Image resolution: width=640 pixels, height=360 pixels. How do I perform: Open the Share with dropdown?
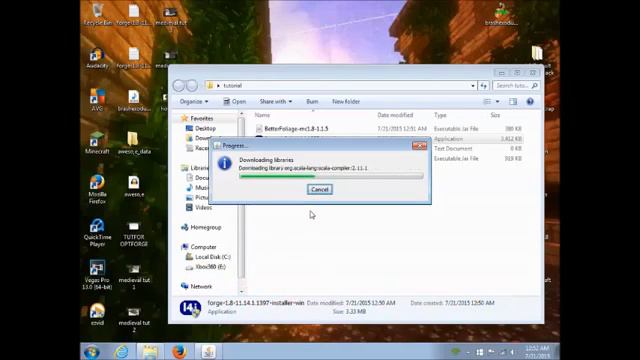[x=276, y=102]
